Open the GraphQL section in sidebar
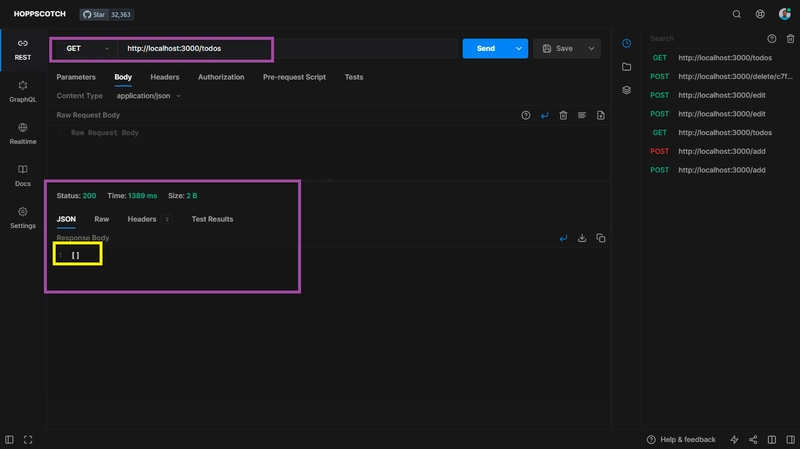 23,92
